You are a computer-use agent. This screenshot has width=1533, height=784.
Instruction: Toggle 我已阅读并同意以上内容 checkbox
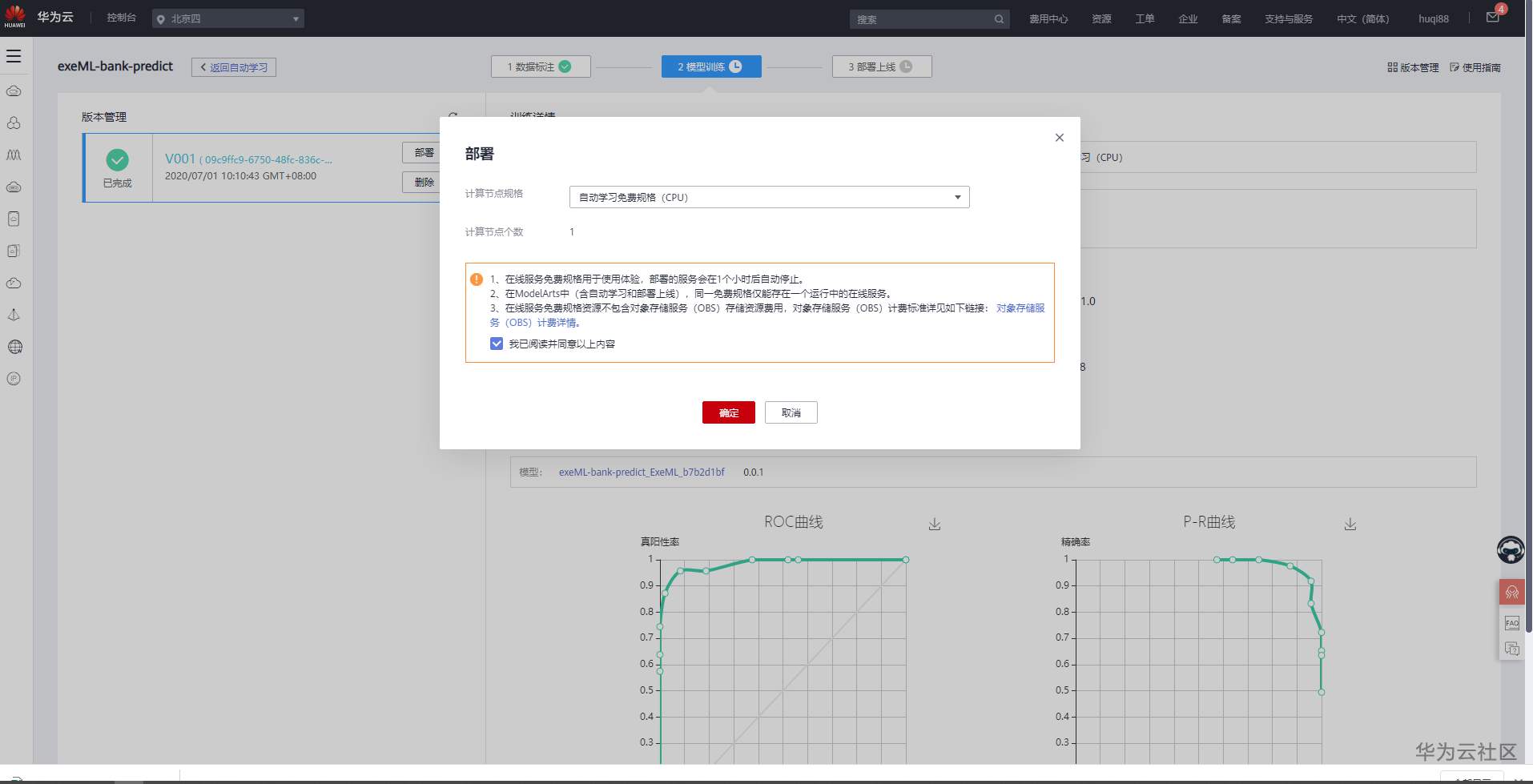click(497, 344)
